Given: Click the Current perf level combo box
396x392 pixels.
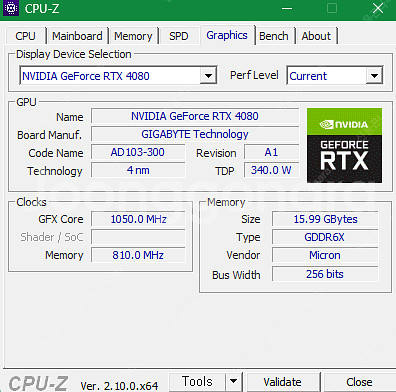Looking at the screenshot, I should click(x=335, y=76).
